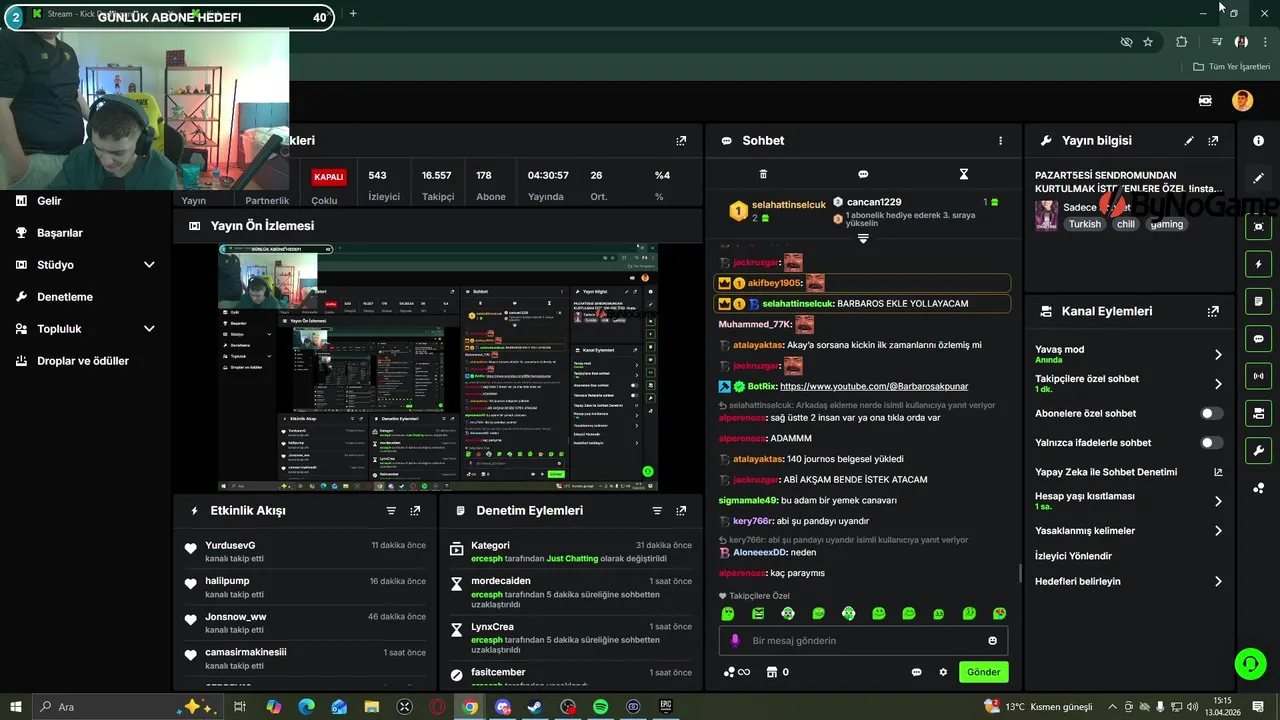Expand Hedefleri belirleyin option
Viewport: 1280px width, 720px height.
point(1218,581)
